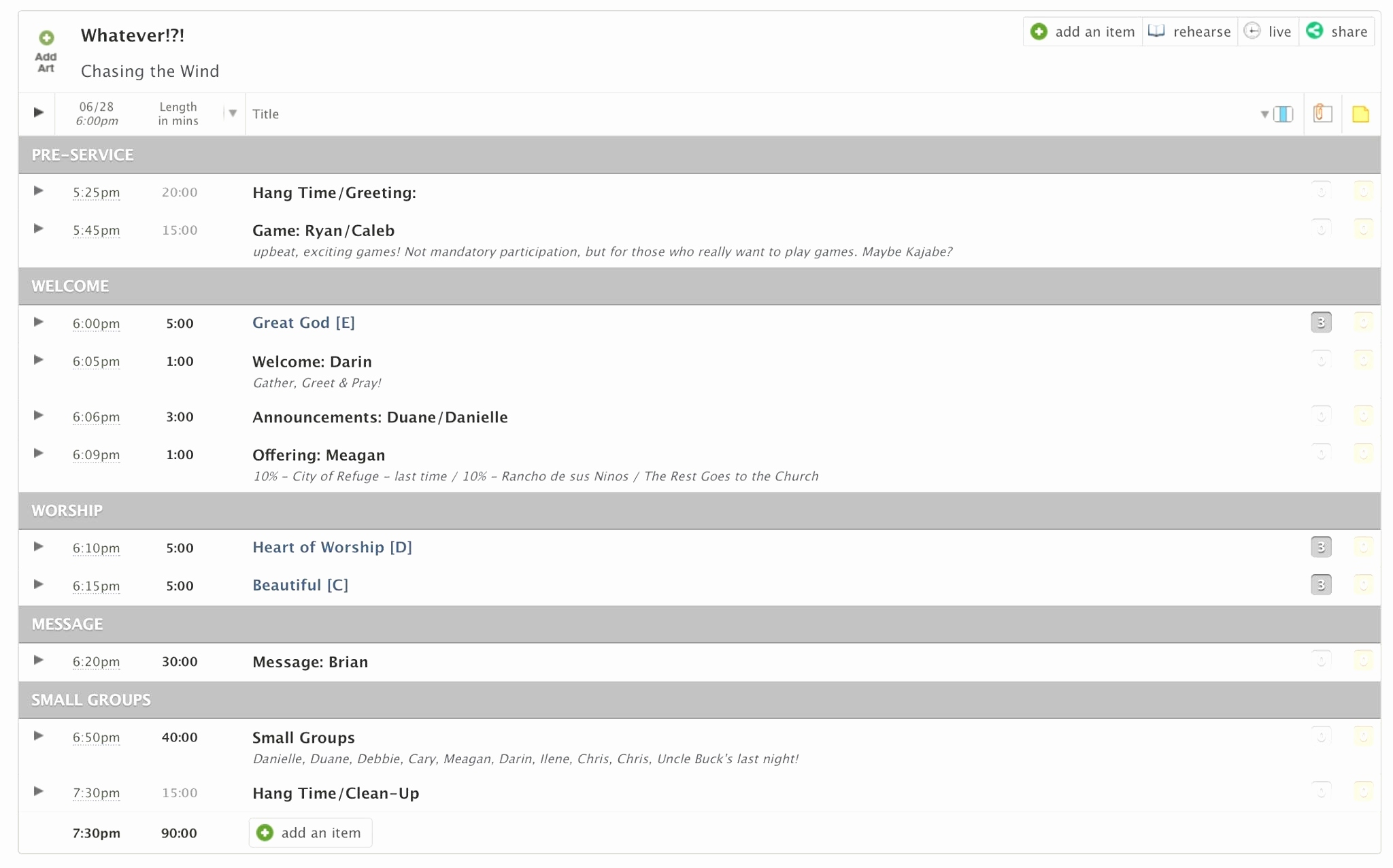This screenshot has width=1393, height=868.
Task: Open Beautiful [C] attachments badge
Action: 1321,585
